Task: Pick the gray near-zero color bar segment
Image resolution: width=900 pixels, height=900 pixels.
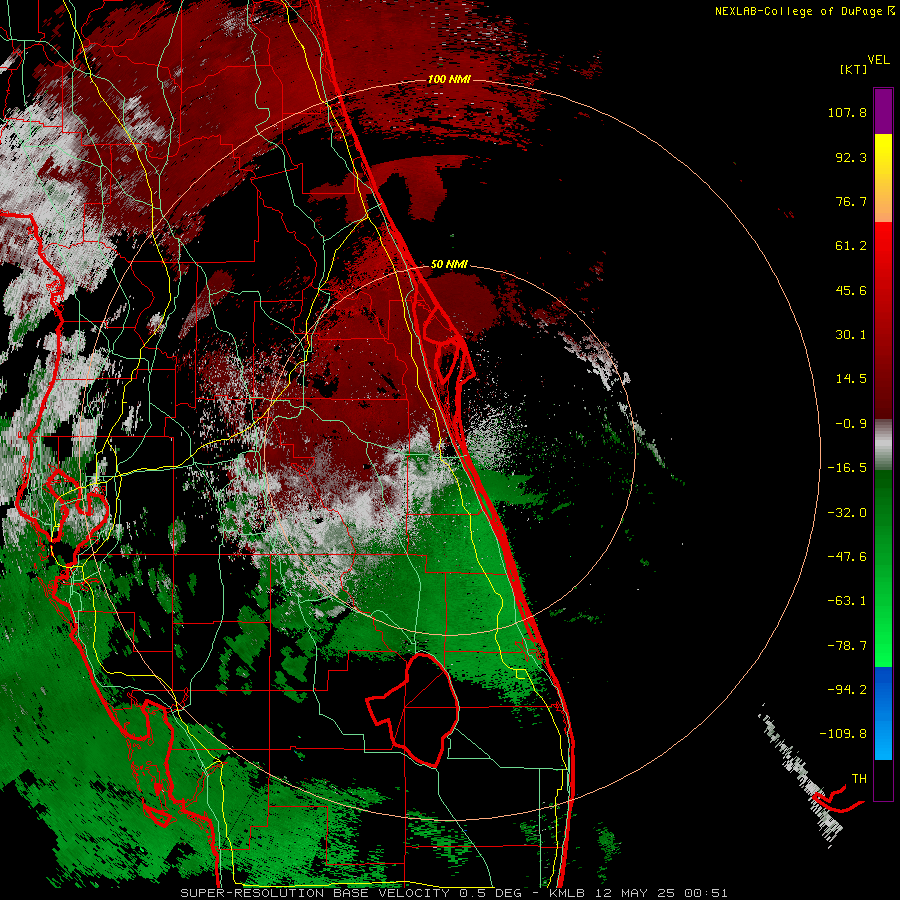Action: click(x=883, y=445)
